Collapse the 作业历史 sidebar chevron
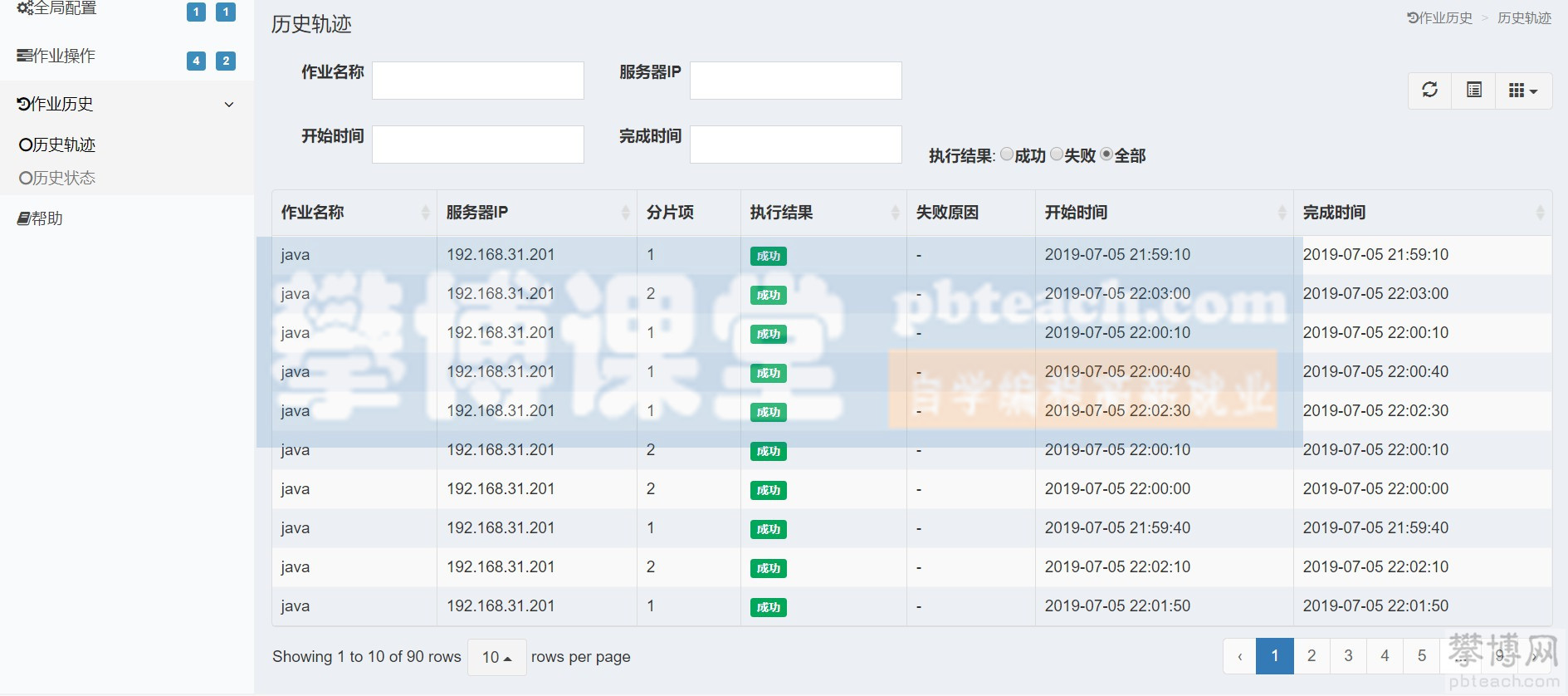Image resolution: width=1568 pixels, height=696 pixels. [x=229, y=105]
